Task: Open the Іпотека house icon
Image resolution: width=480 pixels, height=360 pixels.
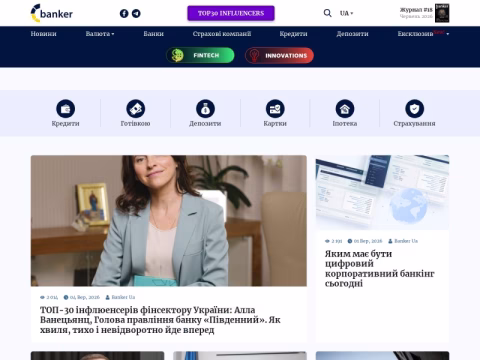Action: 345,109
